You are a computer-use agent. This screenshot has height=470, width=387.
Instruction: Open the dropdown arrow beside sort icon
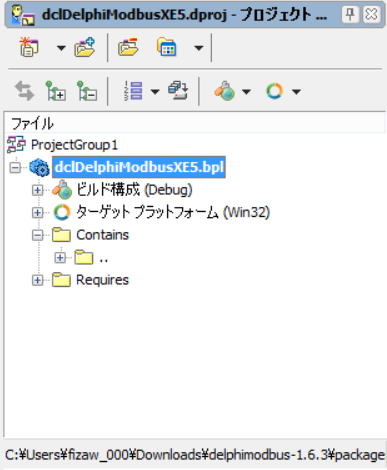pyautogui.click(x=155, y=91)
